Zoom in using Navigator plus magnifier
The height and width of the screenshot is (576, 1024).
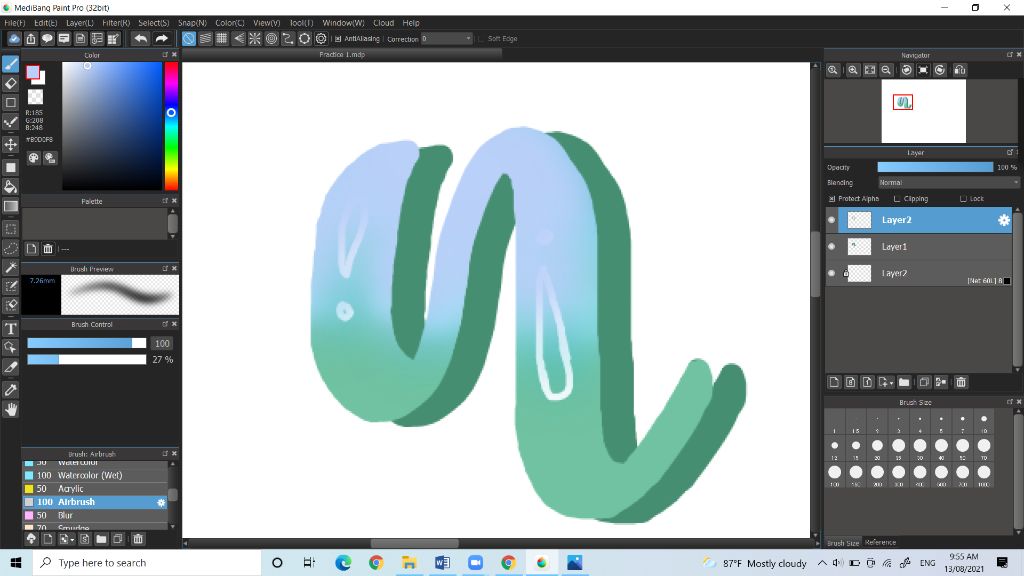click(x=853, y=70)
